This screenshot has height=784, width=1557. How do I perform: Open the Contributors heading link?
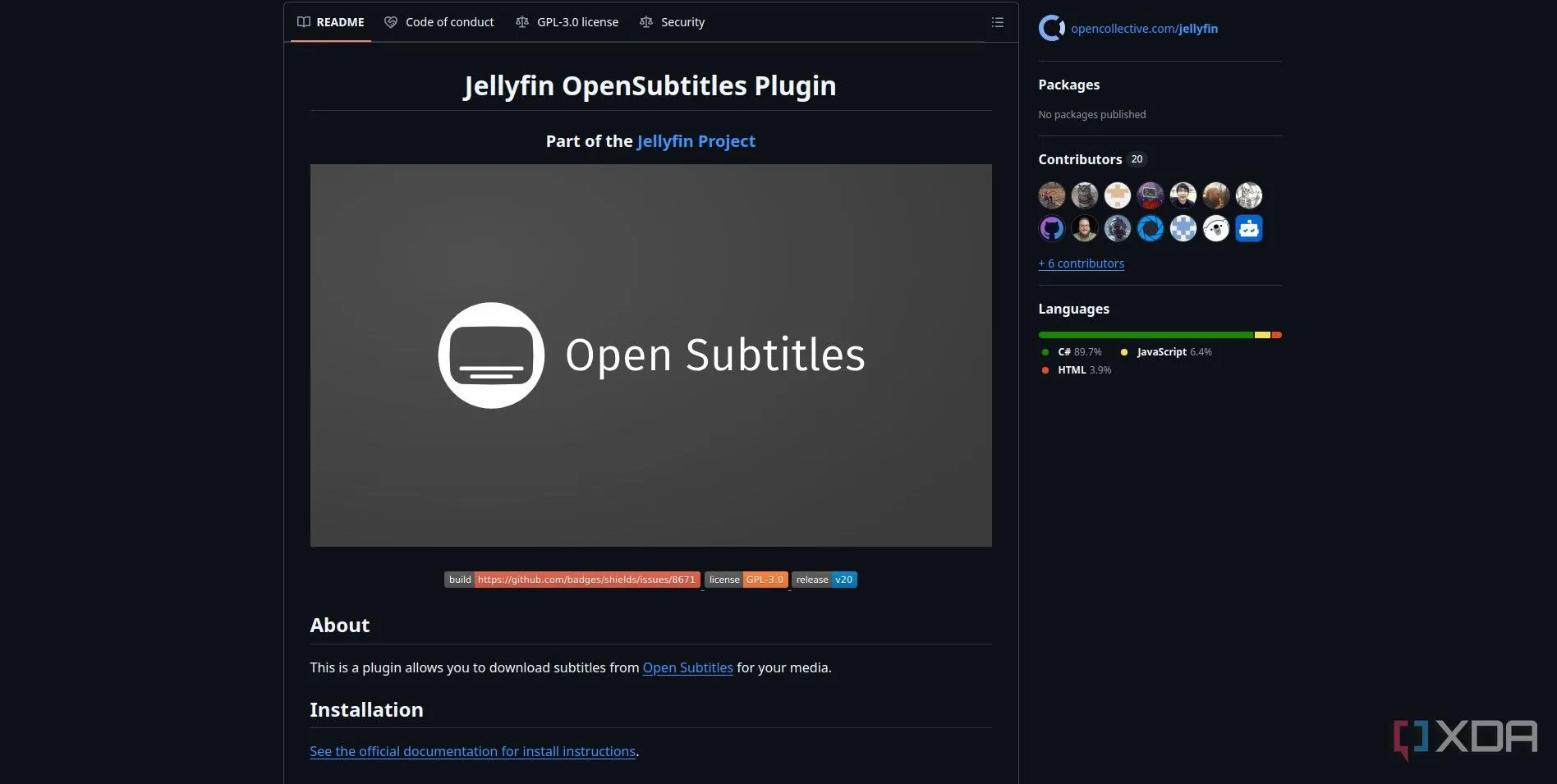tap(1080, 159)
